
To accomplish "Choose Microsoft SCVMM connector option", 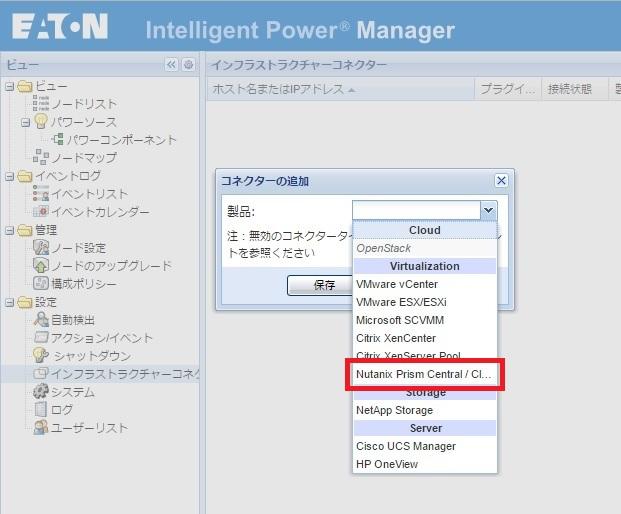I will [x=425, y=320].
